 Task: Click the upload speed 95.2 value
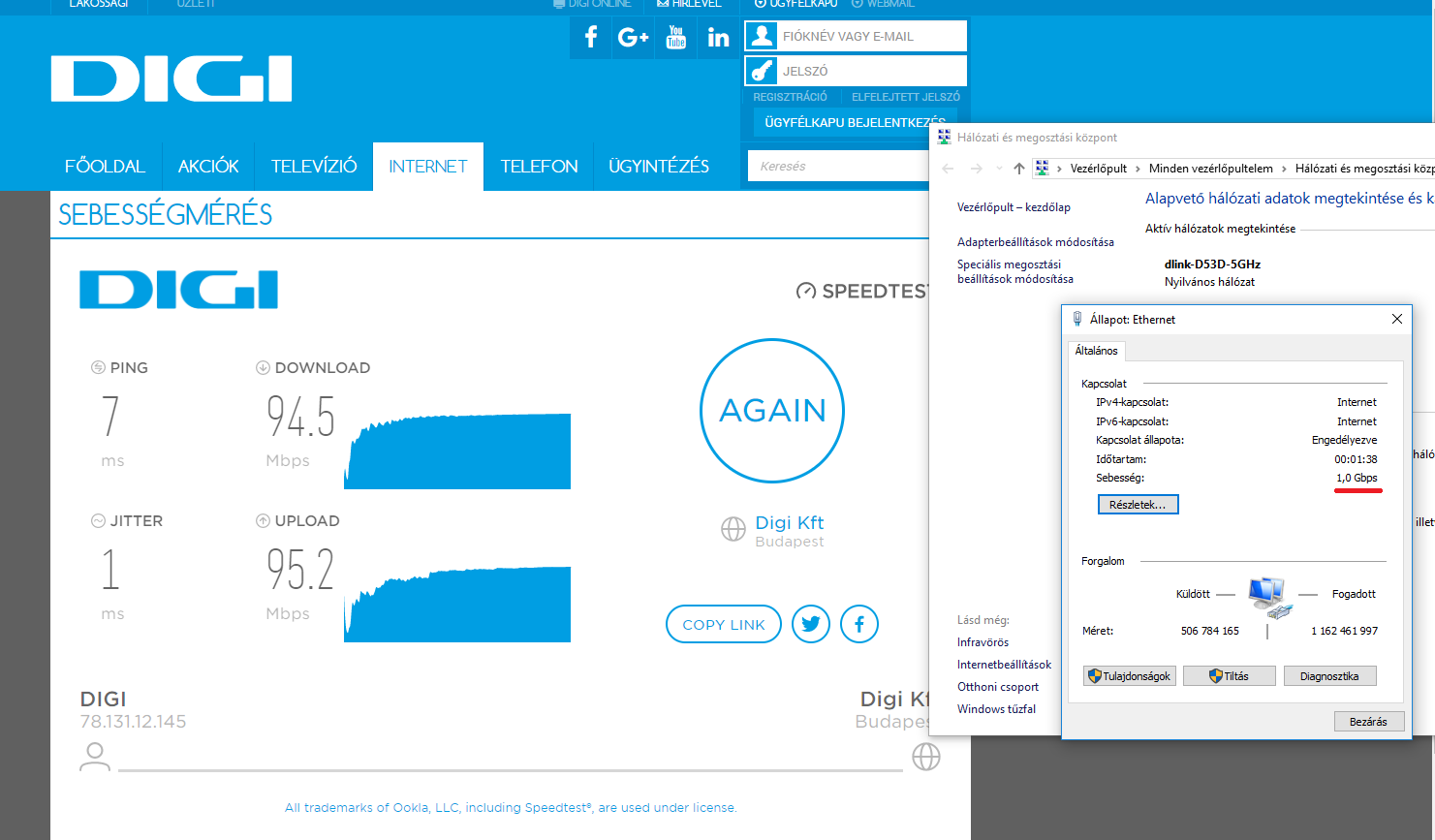pyautogui.click(x=301, y=570)
